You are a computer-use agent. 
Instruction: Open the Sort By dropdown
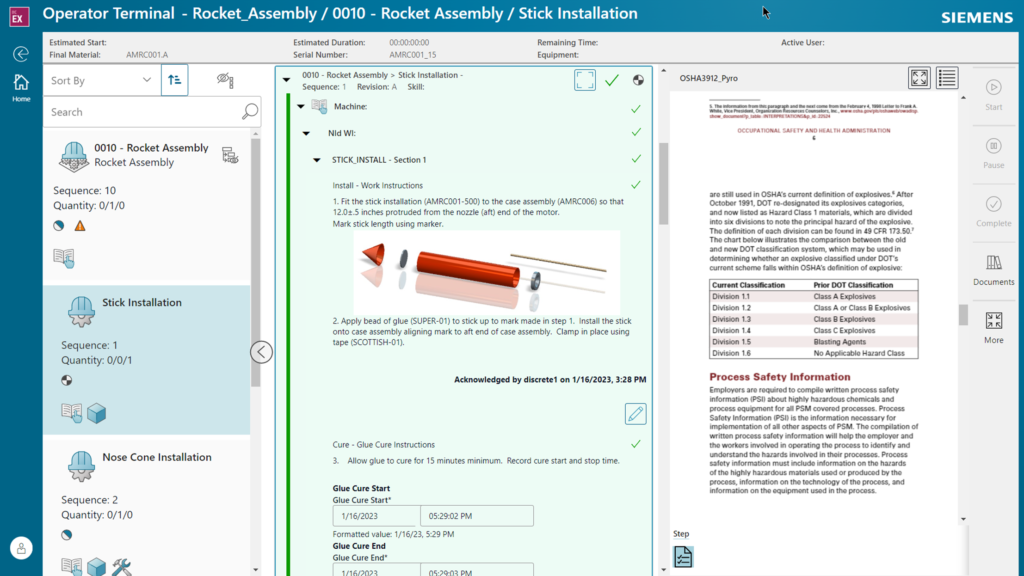101,80
